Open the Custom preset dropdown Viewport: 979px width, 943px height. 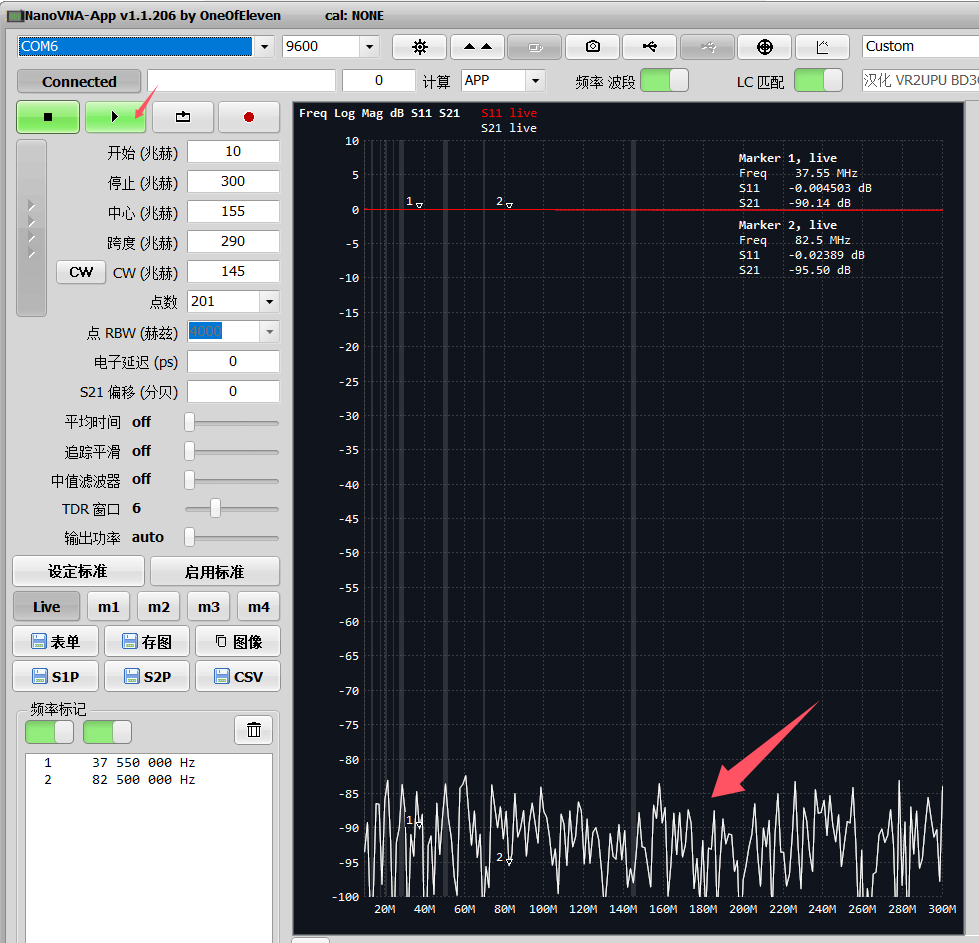[x=920, y=46]
